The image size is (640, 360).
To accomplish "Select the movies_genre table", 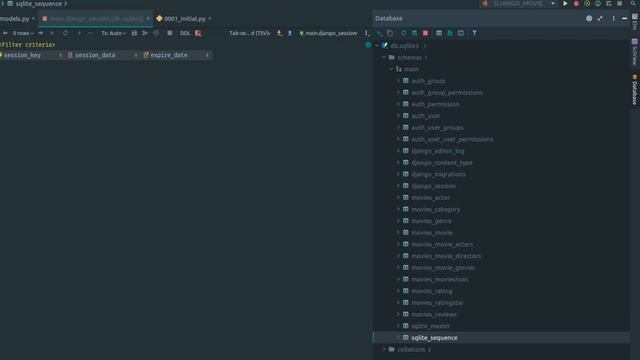I will [x=431, y=221].
